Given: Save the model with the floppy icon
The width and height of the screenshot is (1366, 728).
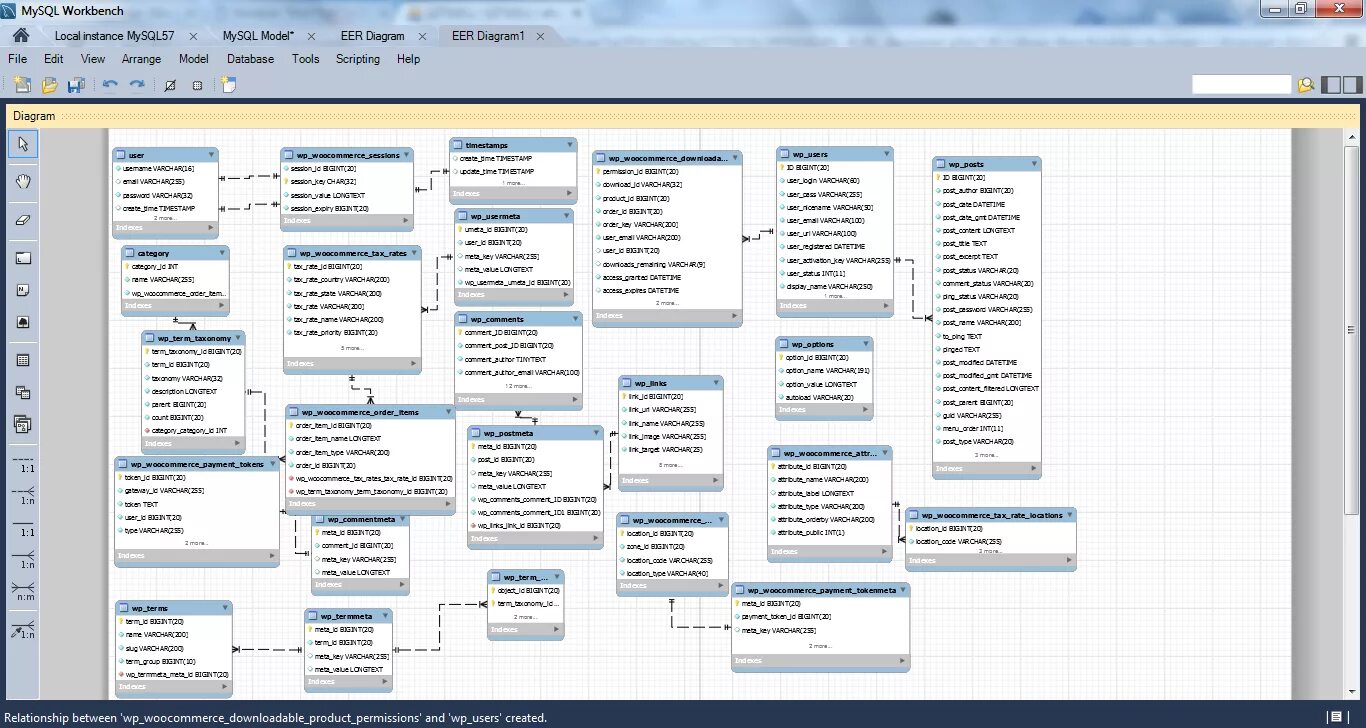Looking at the screenshot, I should point(76,85).
